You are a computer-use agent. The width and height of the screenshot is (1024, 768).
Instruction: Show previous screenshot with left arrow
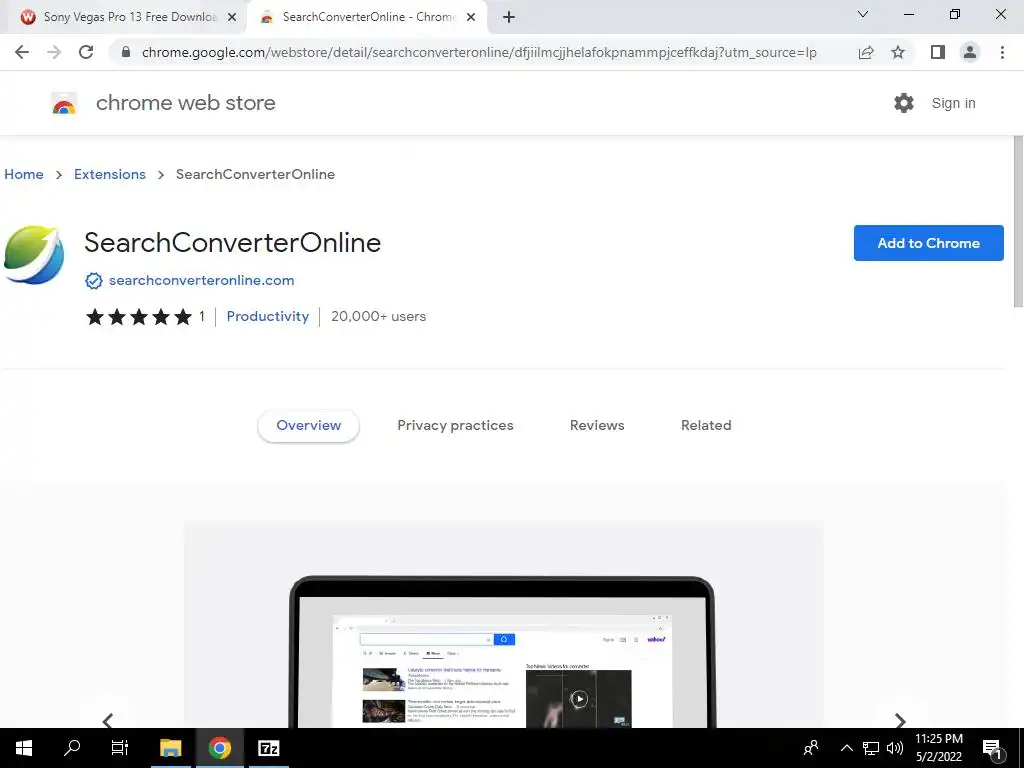pos(108,720)
